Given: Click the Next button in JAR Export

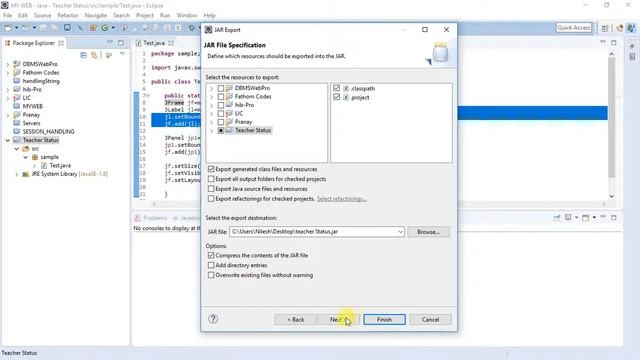Looking at the screenshot, I should (338, 320).
